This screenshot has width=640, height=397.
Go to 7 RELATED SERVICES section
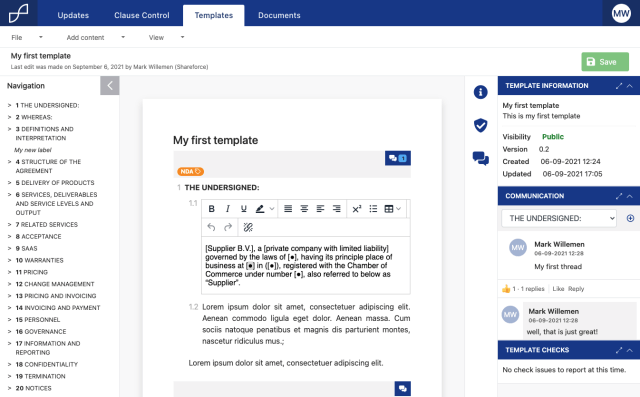47,224
